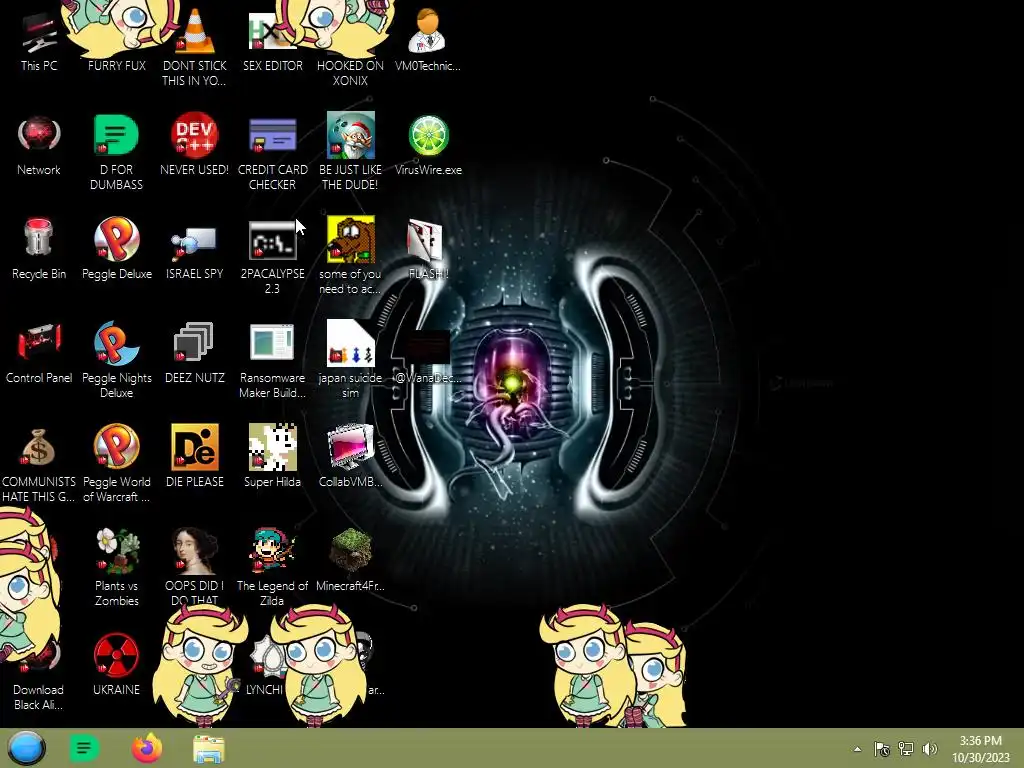Open COMMUNISTS HATE THIS G... money bag icon
Screen dimensions: 1024x768
coord(39,447)
